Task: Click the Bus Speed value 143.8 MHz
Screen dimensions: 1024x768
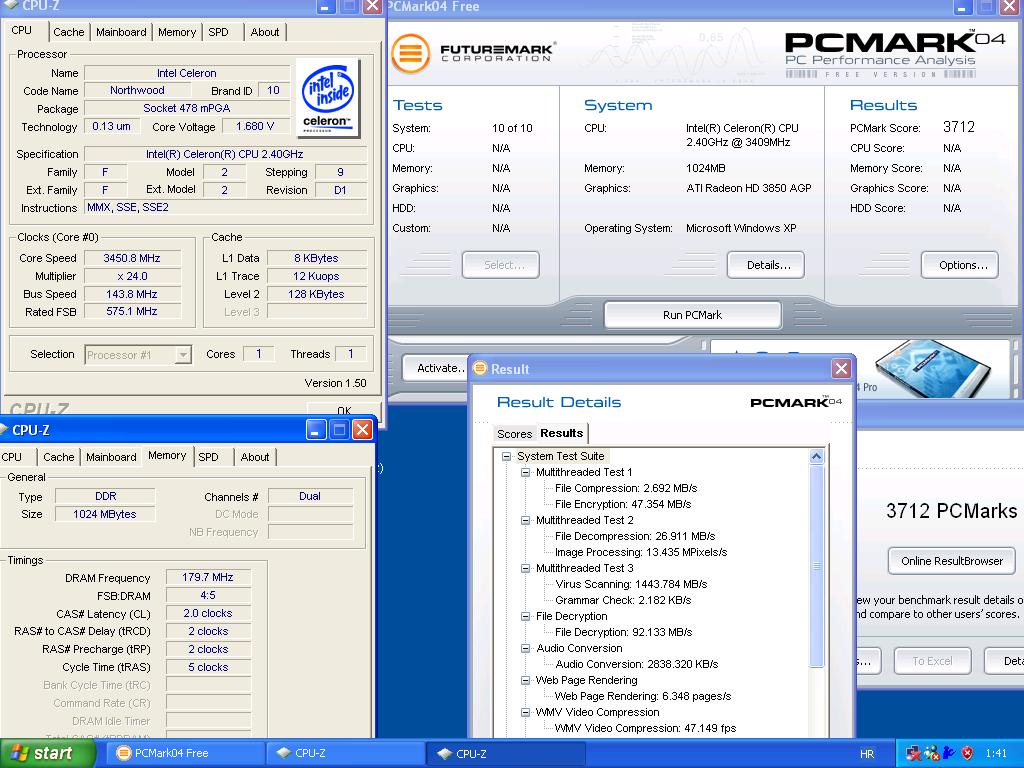Action: (131, 294)
